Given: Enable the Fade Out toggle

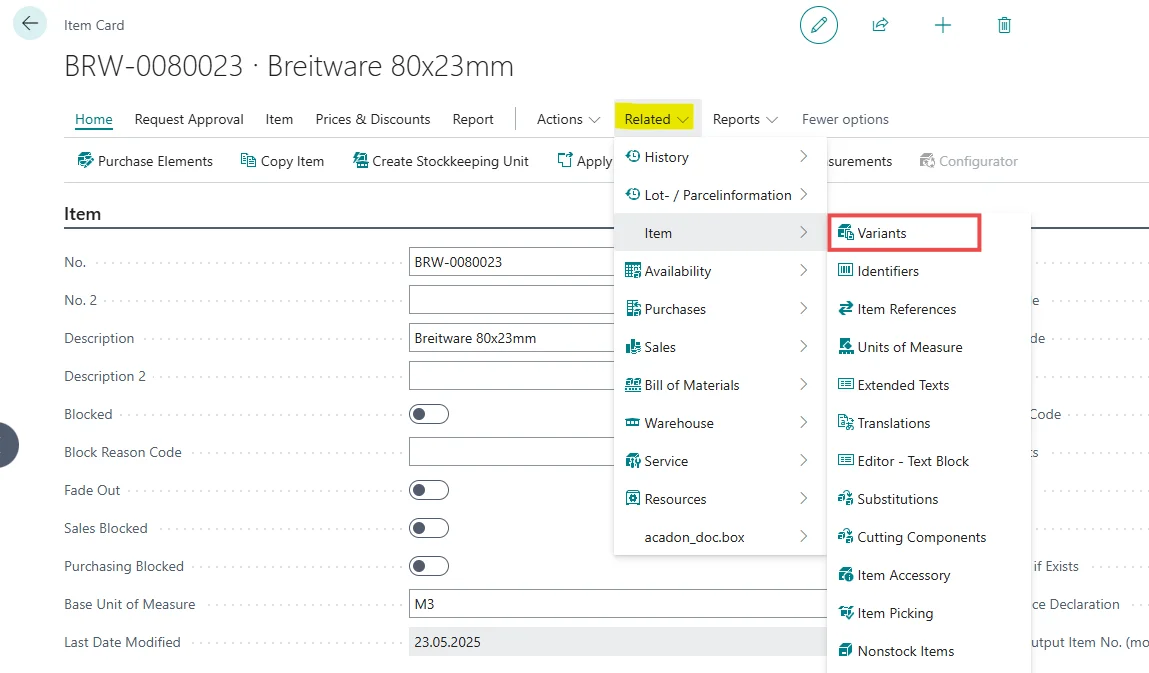Looking at the screenshot, I should tap(429, 490).
